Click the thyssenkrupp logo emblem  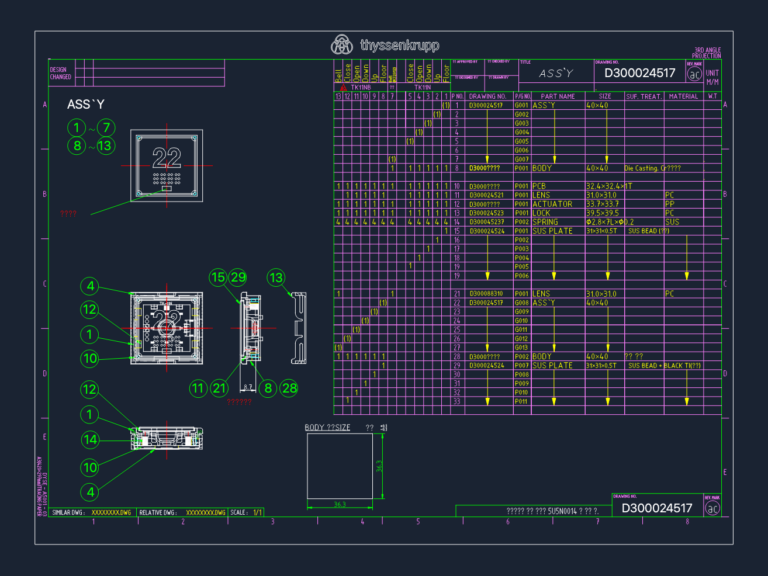[341, 45]
